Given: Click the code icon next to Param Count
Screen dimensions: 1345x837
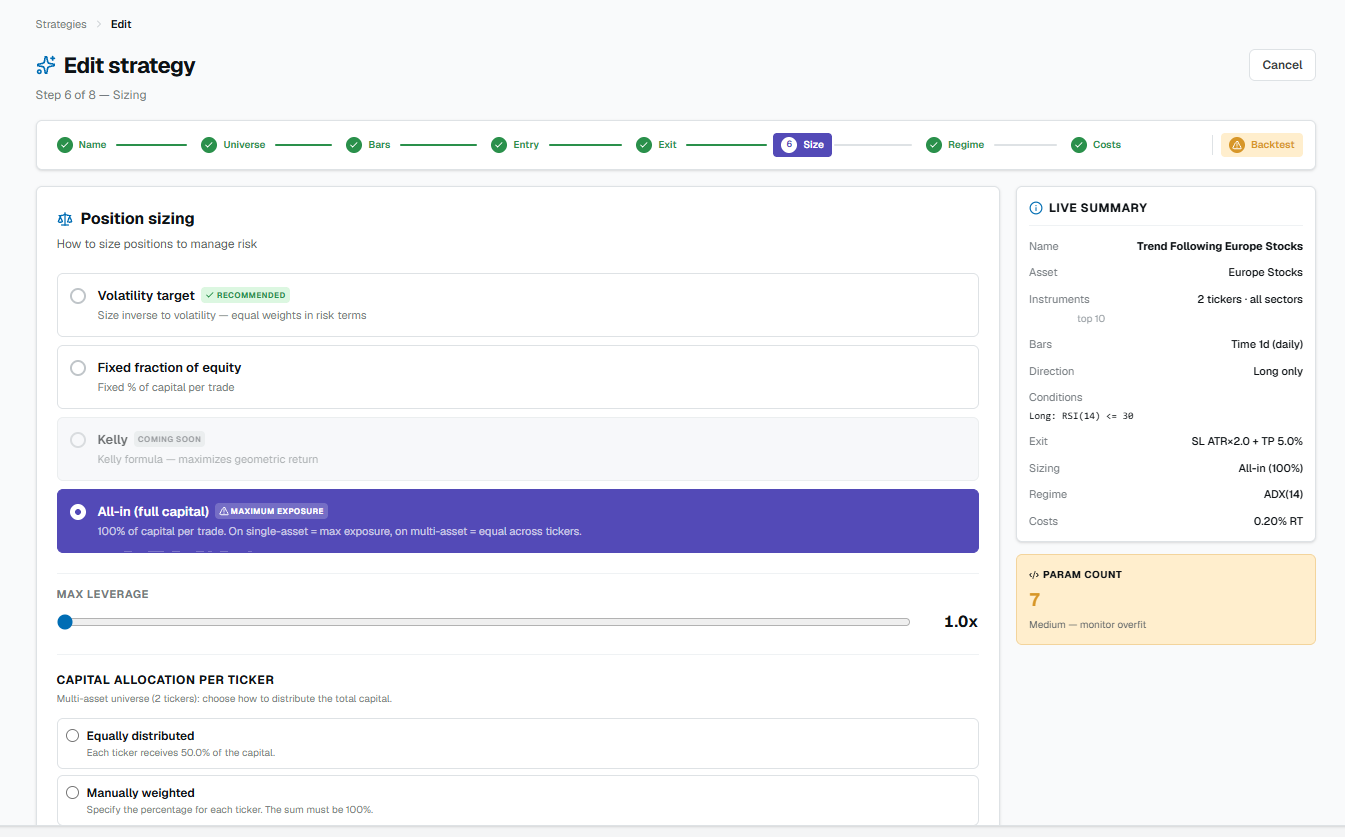Looking at the screenshot, I should (1034, 575).
